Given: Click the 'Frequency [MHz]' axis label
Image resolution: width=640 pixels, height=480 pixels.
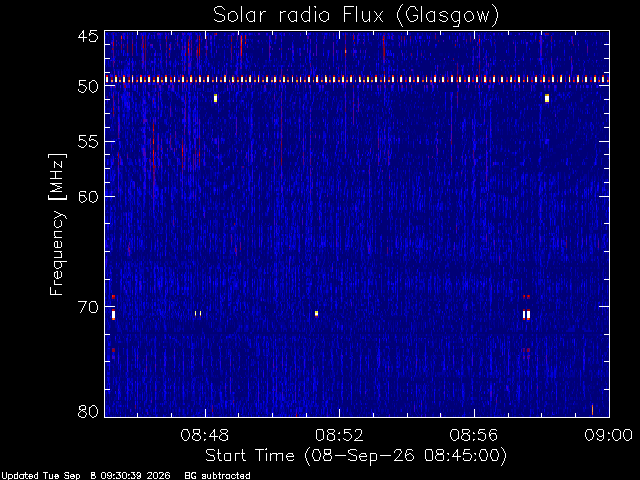Looking at the screenshot, I should point(57,224).
